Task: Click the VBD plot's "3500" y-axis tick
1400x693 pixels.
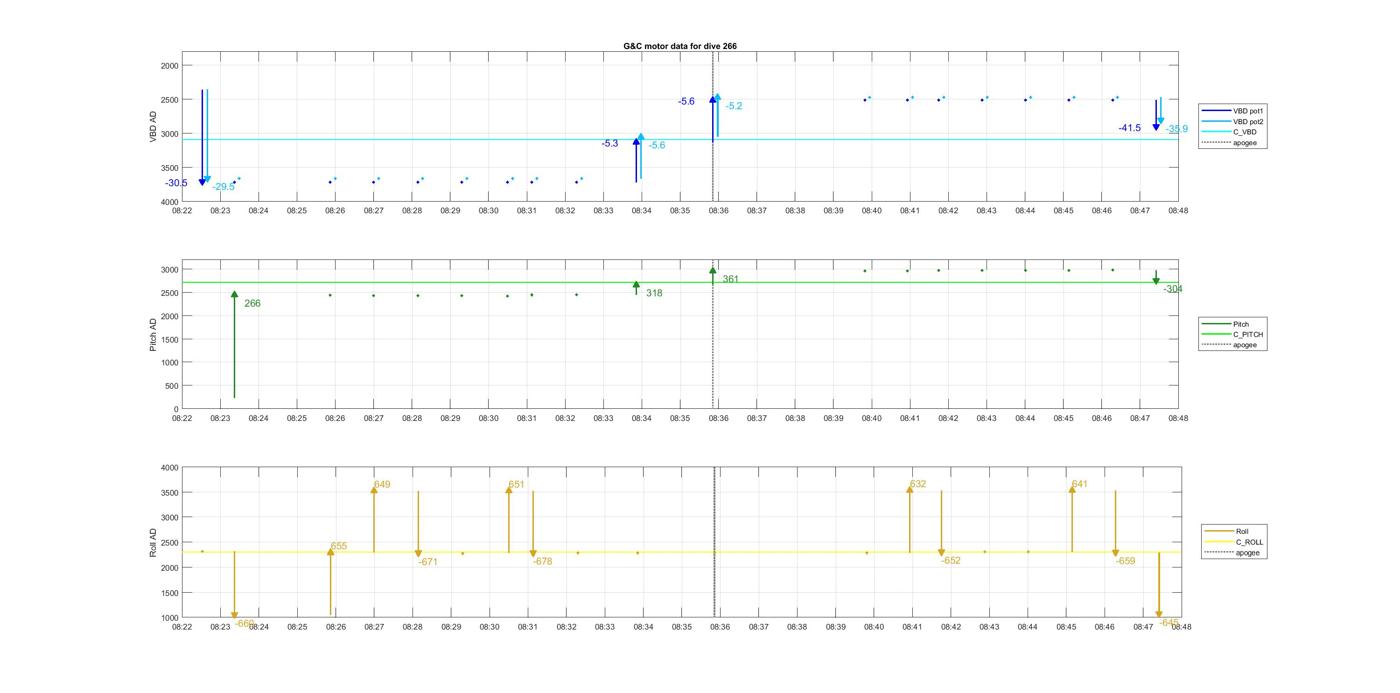Action: pyautogui.click(x=170, y=168)
